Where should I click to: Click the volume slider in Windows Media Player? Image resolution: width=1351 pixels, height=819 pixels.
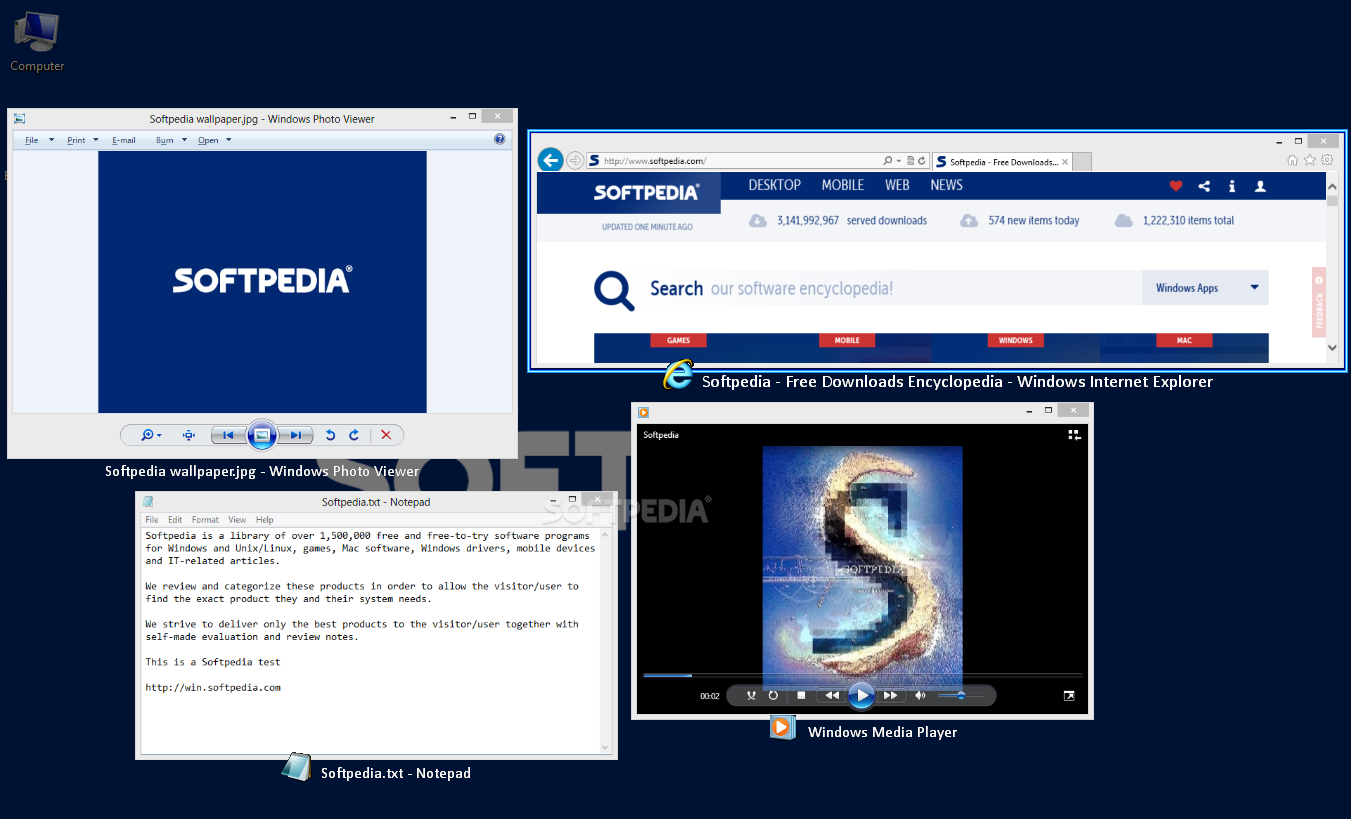(961, 695)
